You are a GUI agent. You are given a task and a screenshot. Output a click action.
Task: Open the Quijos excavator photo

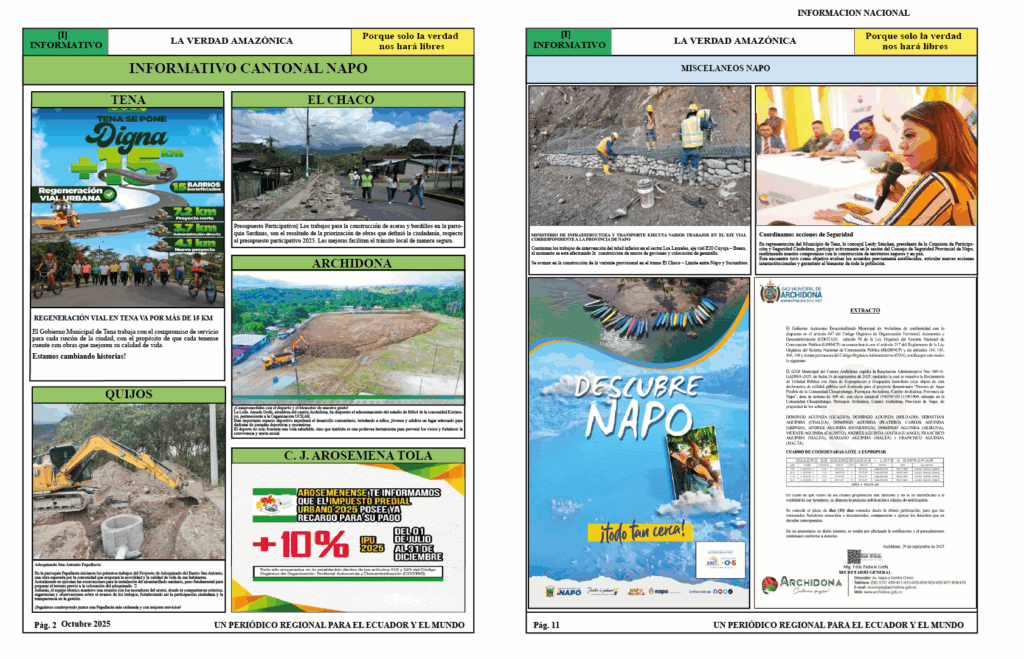(127, 481)
